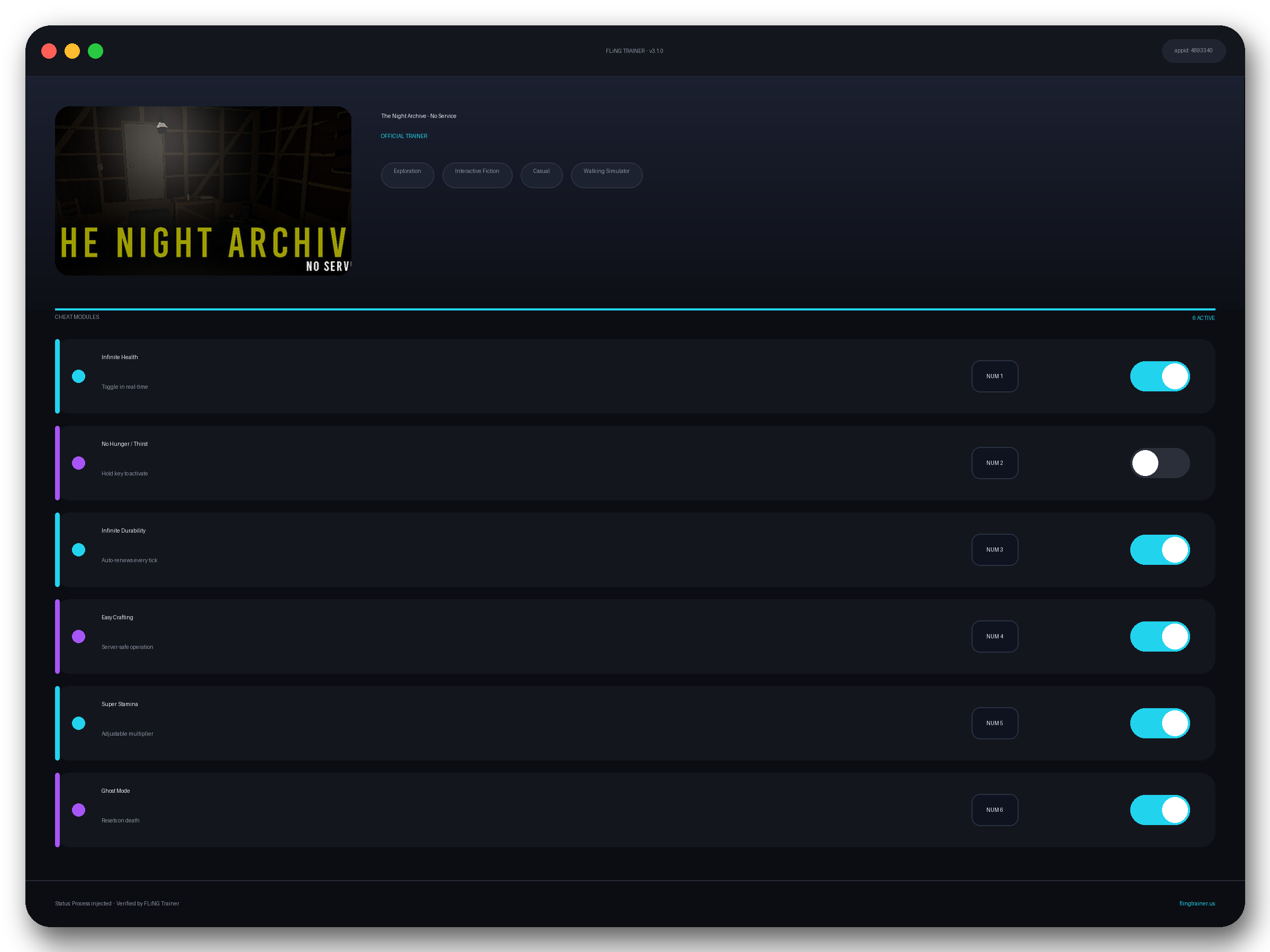Click the OFFICIAL TRAINER label
This screenshot has height=952, width=1270.
point(404,136)
